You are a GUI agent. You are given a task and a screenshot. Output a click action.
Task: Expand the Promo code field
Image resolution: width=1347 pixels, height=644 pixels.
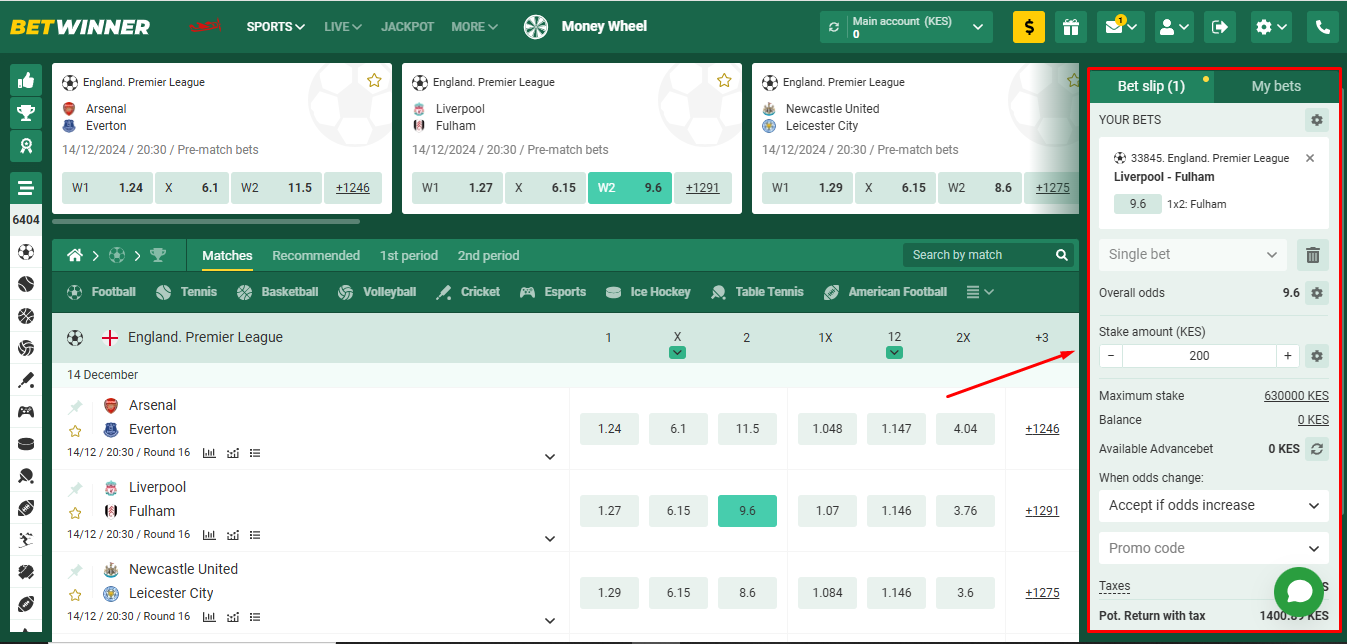pyautogui.click(x=1213, y=548)
